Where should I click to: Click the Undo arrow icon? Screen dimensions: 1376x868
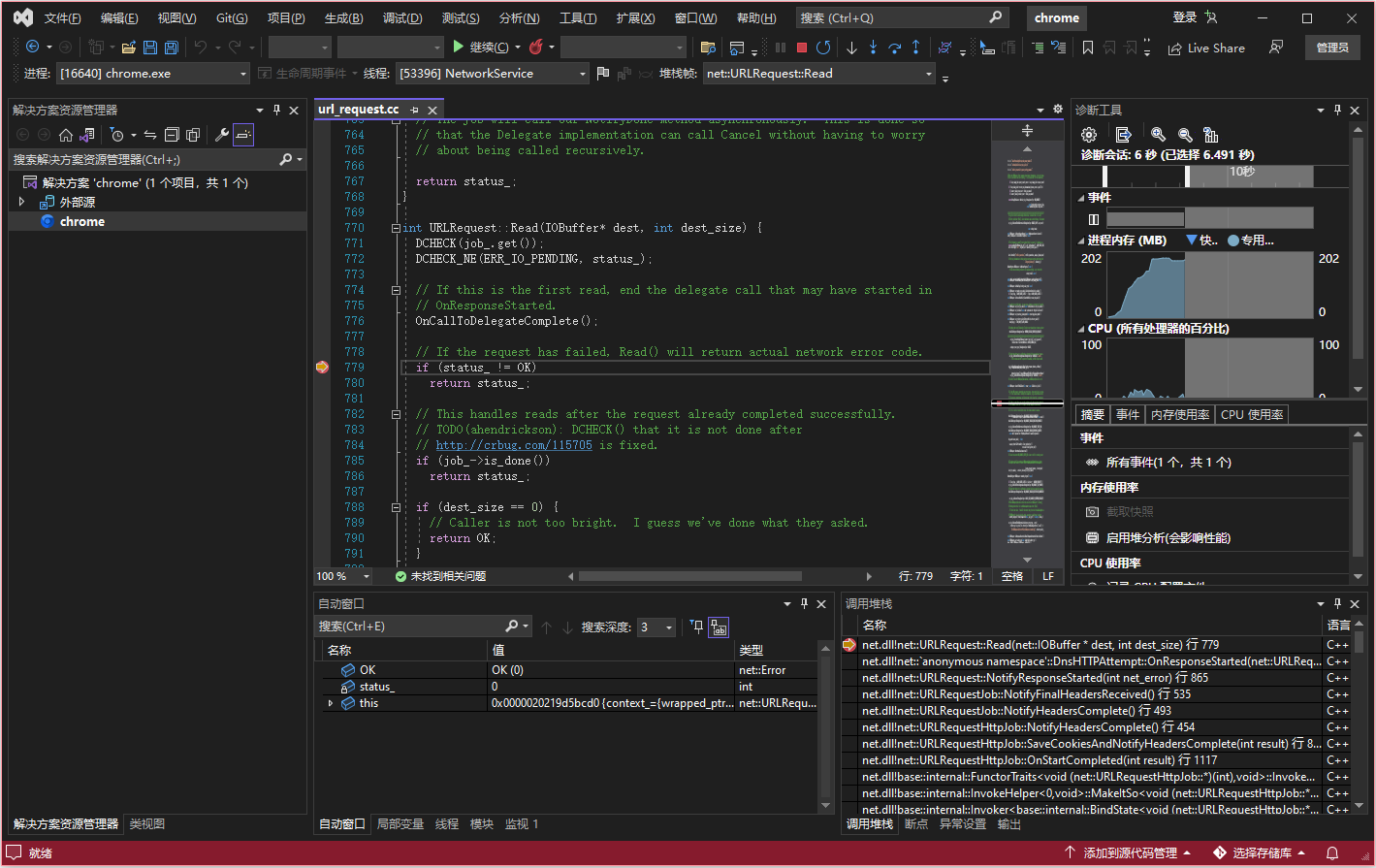point(201,47)
